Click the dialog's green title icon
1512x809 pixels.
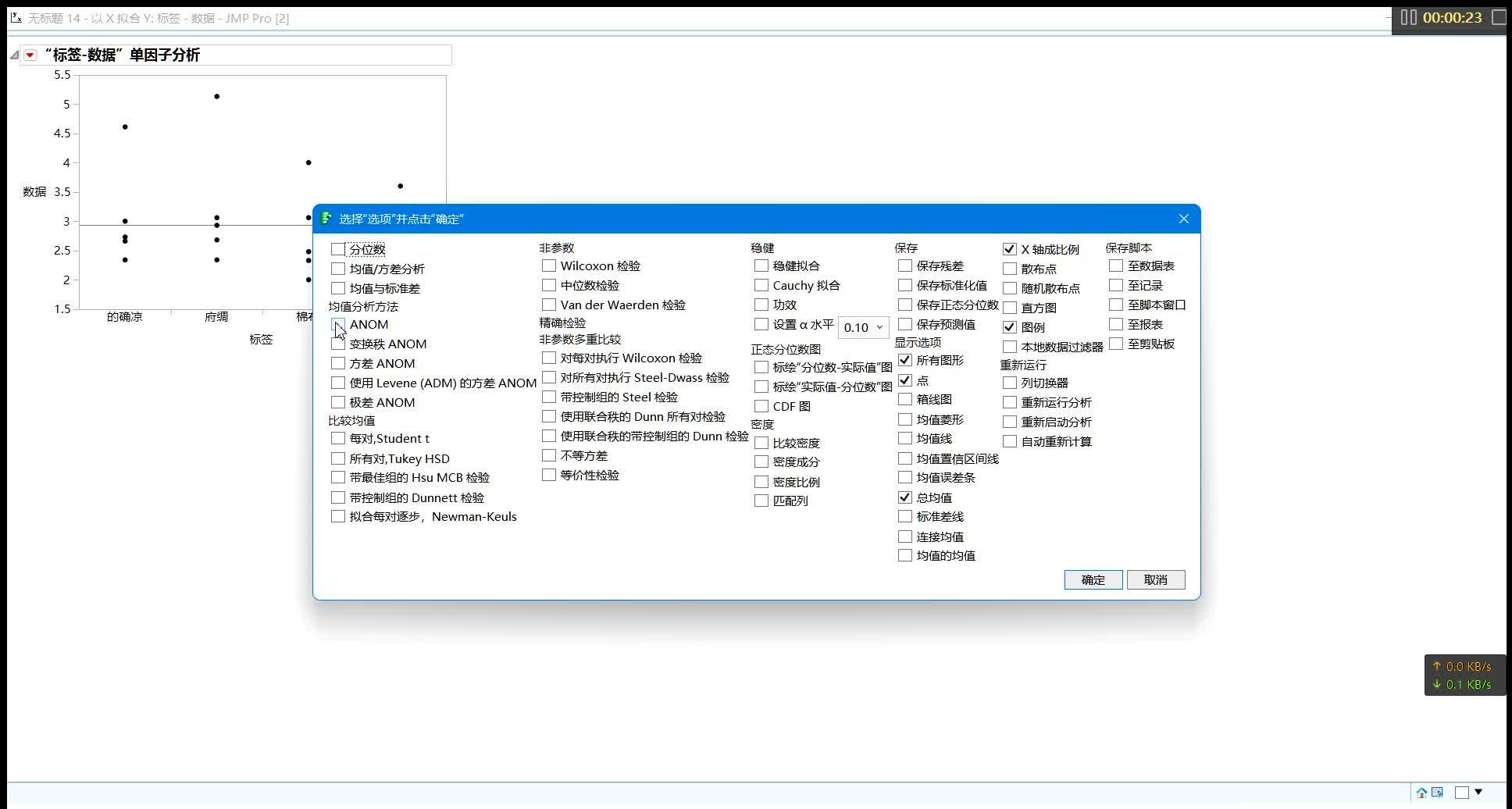pos(326,219)
